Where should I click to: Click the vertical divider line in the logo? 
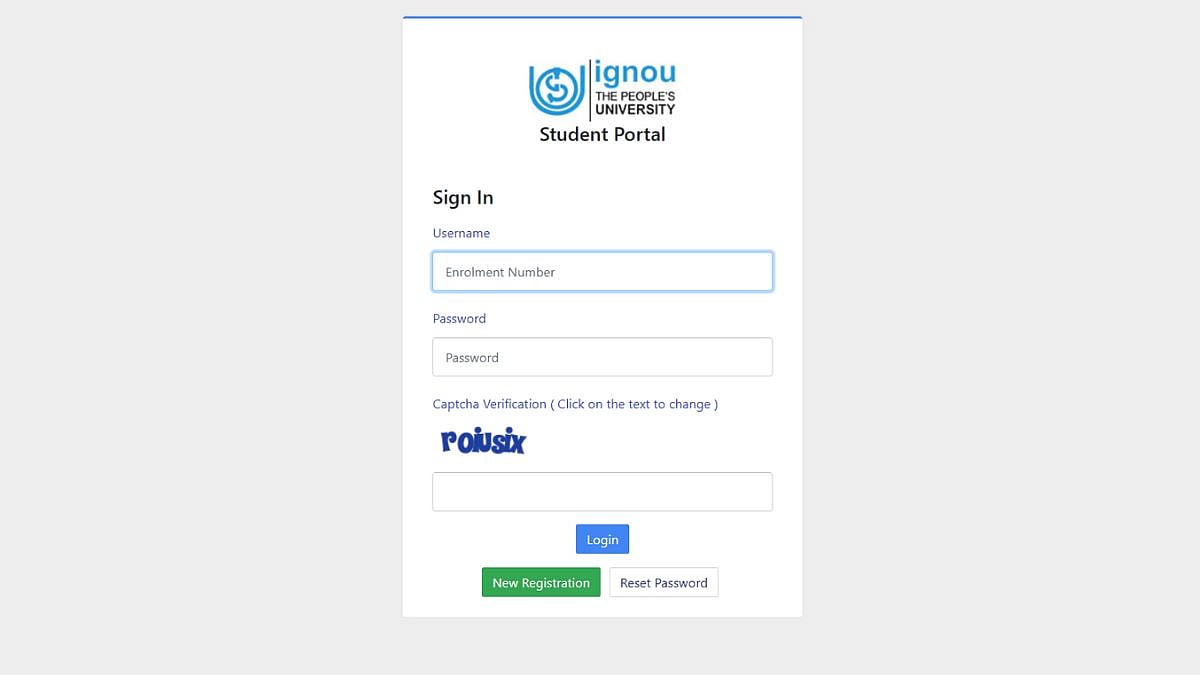pos(590,89)
